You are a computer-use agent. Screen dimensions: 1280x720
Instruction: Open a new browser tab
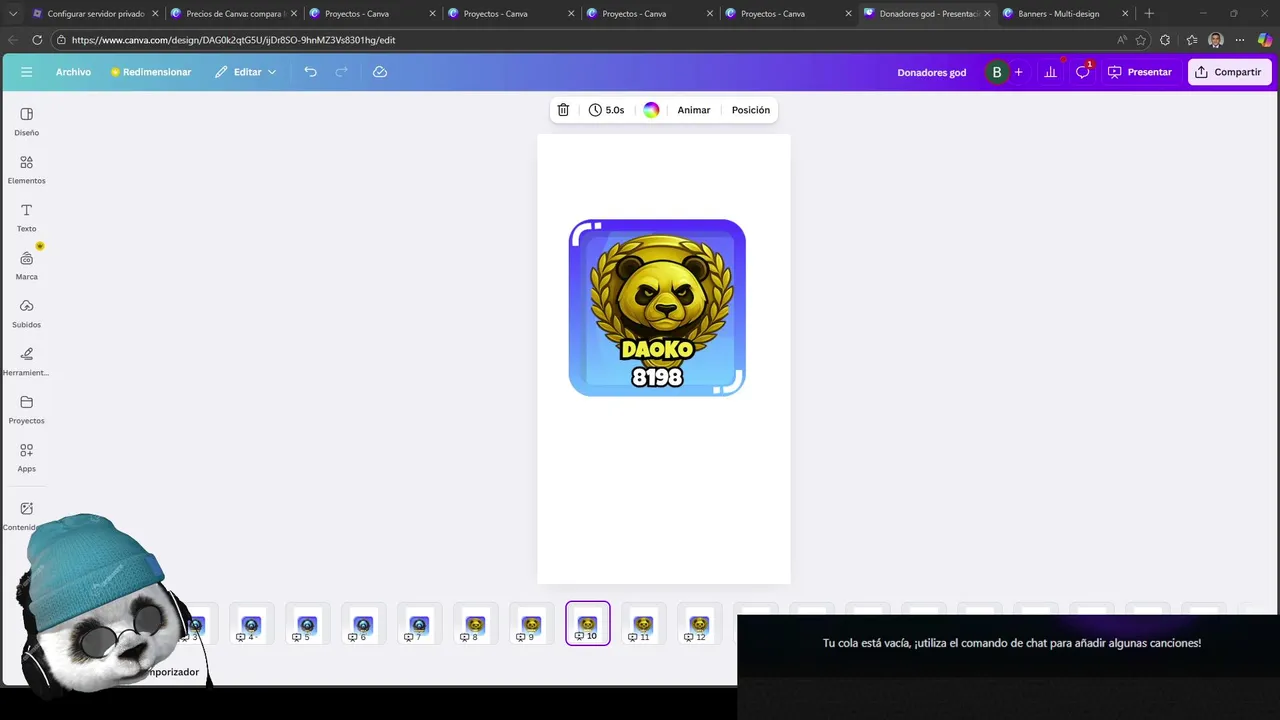tap(1149, 14)
